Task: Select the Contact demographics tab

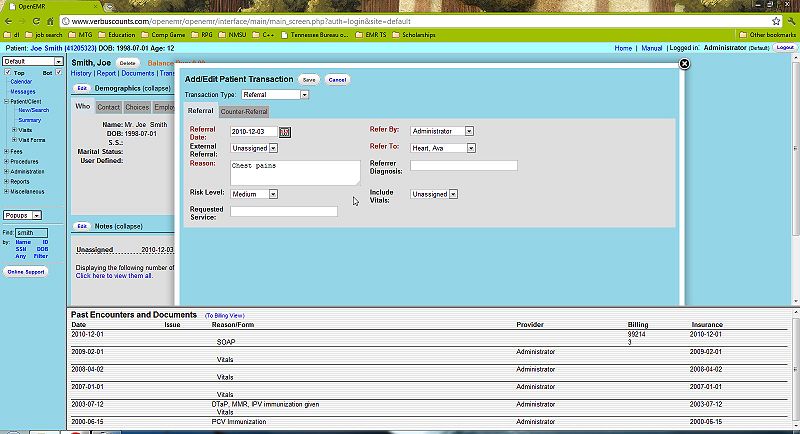Action: (108, 107)
